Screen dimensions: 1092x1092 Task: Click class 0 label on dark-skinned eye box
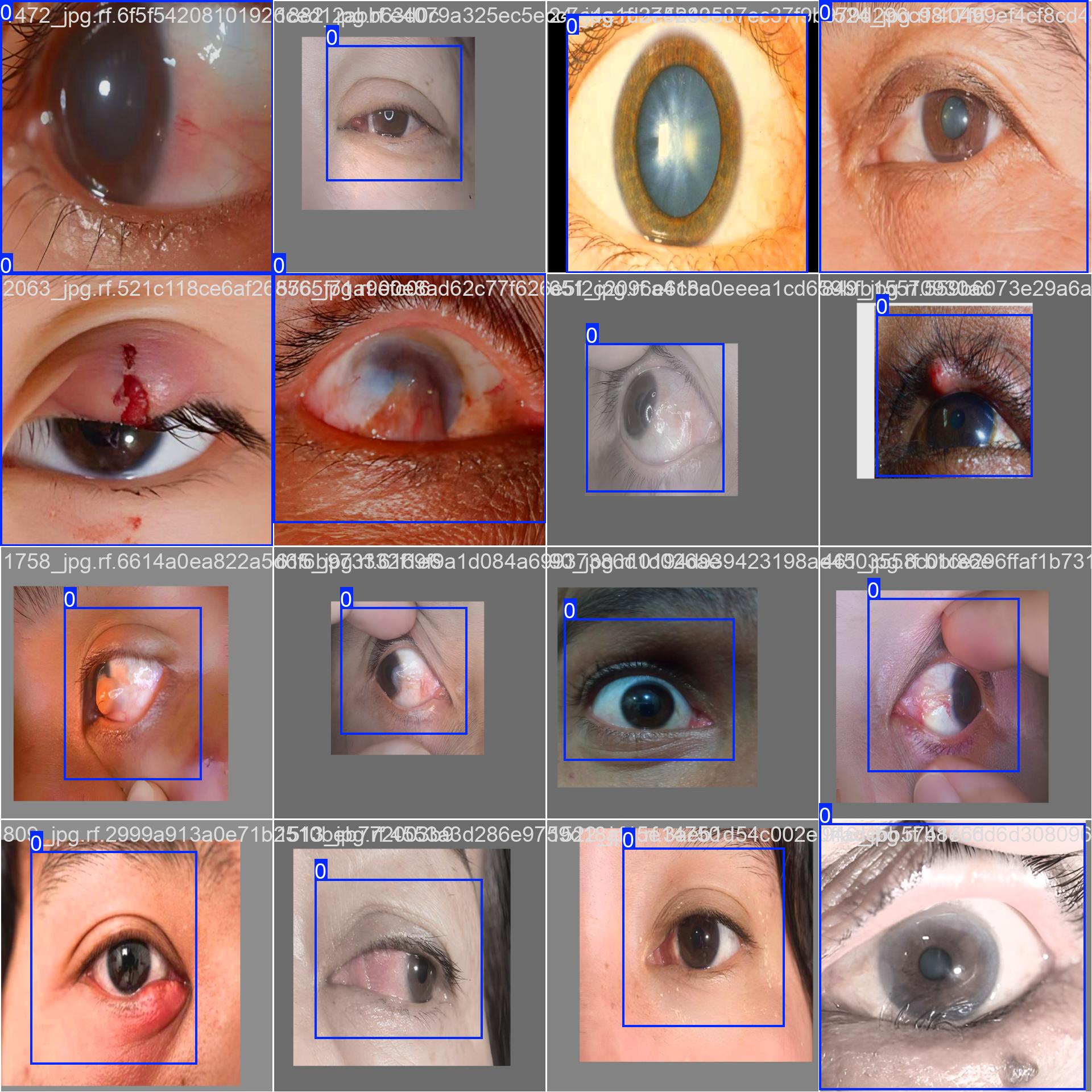point(570,611)
